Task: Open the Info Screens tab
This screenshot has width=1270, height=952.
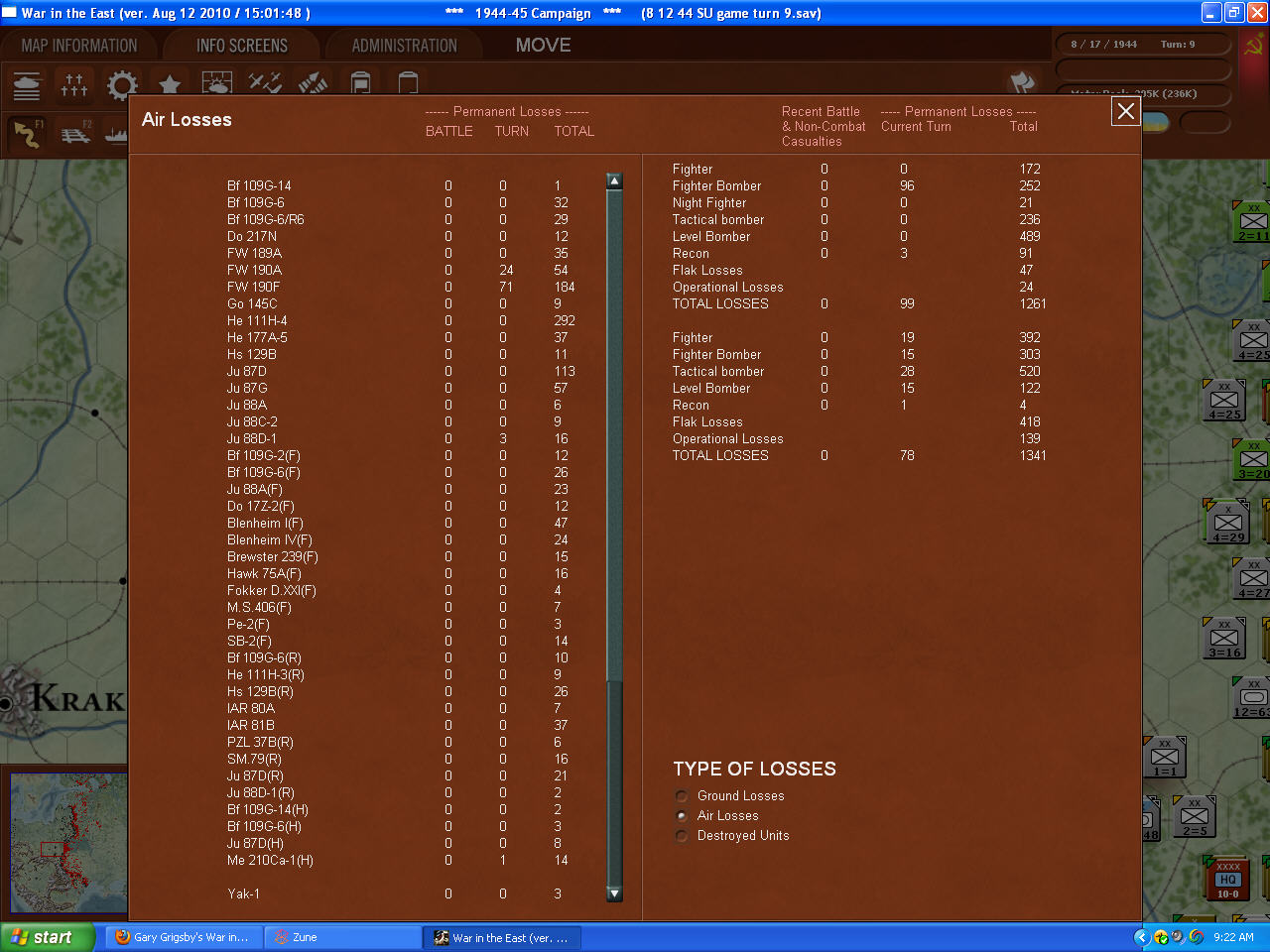Action: [x=242, y=46]
